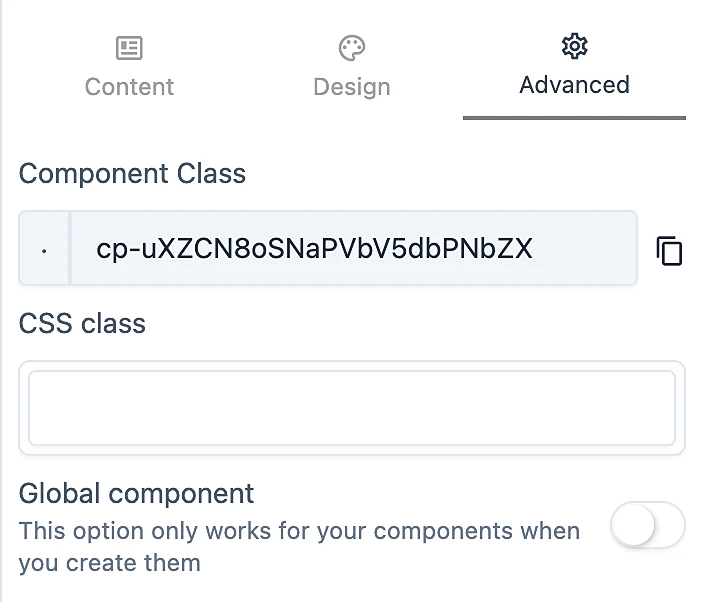Viewport: 702px width, 602px height.
Task: Switch to the Content tab label
Action: click(129, 86)
